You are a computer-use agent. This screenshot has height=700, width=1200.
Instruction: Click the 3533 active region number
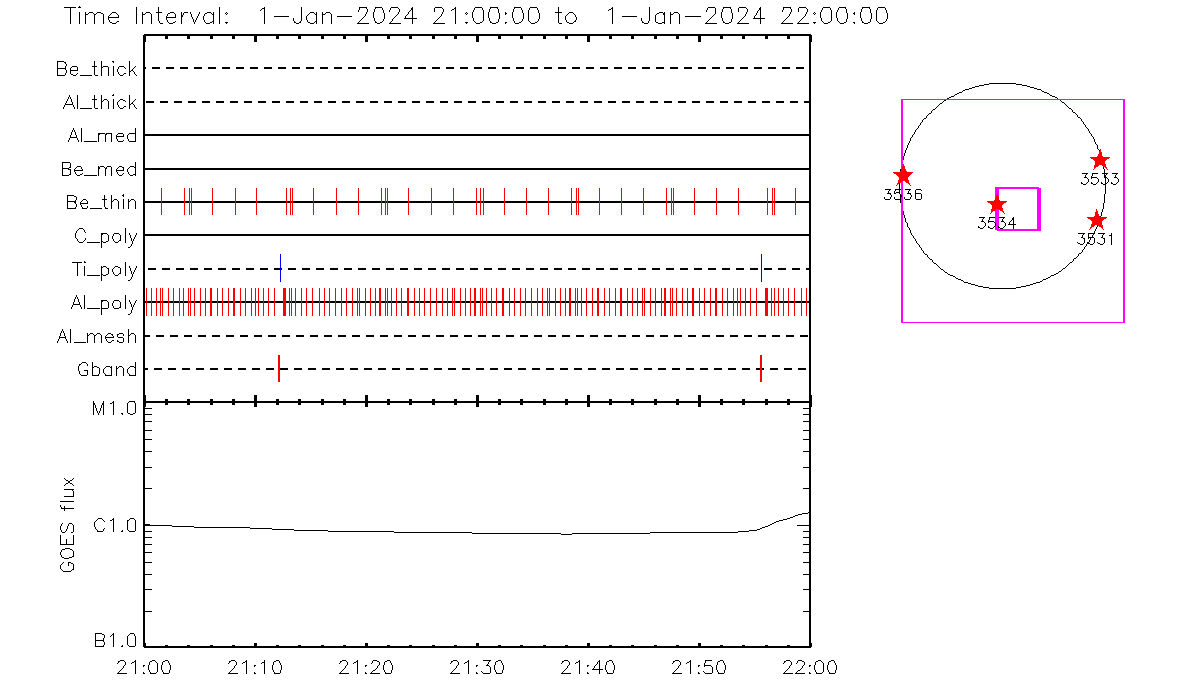coord(1100,180)
